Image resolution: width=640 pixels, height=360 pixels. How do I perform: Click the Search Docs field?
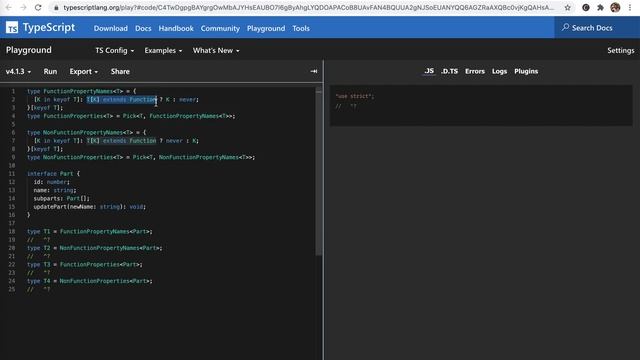coord(597,28)
